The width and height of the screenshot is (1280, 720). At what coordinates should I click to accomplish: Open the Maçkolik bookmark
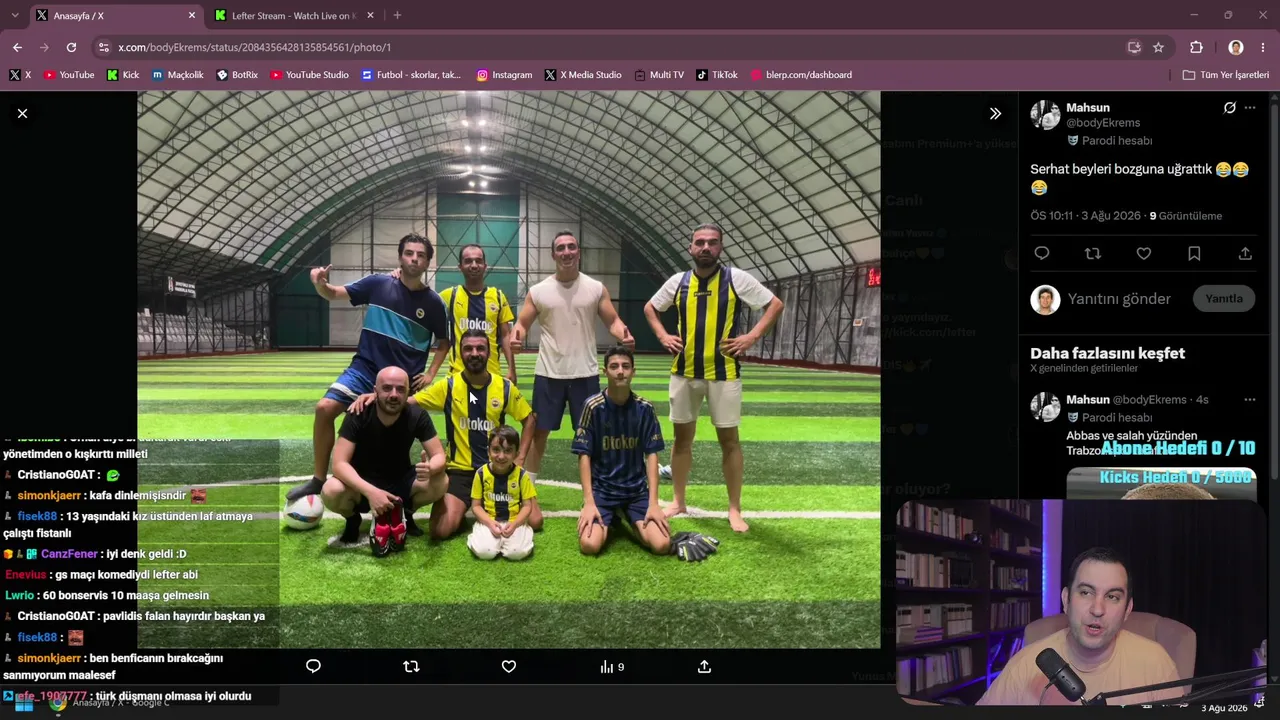click(178, 75)
